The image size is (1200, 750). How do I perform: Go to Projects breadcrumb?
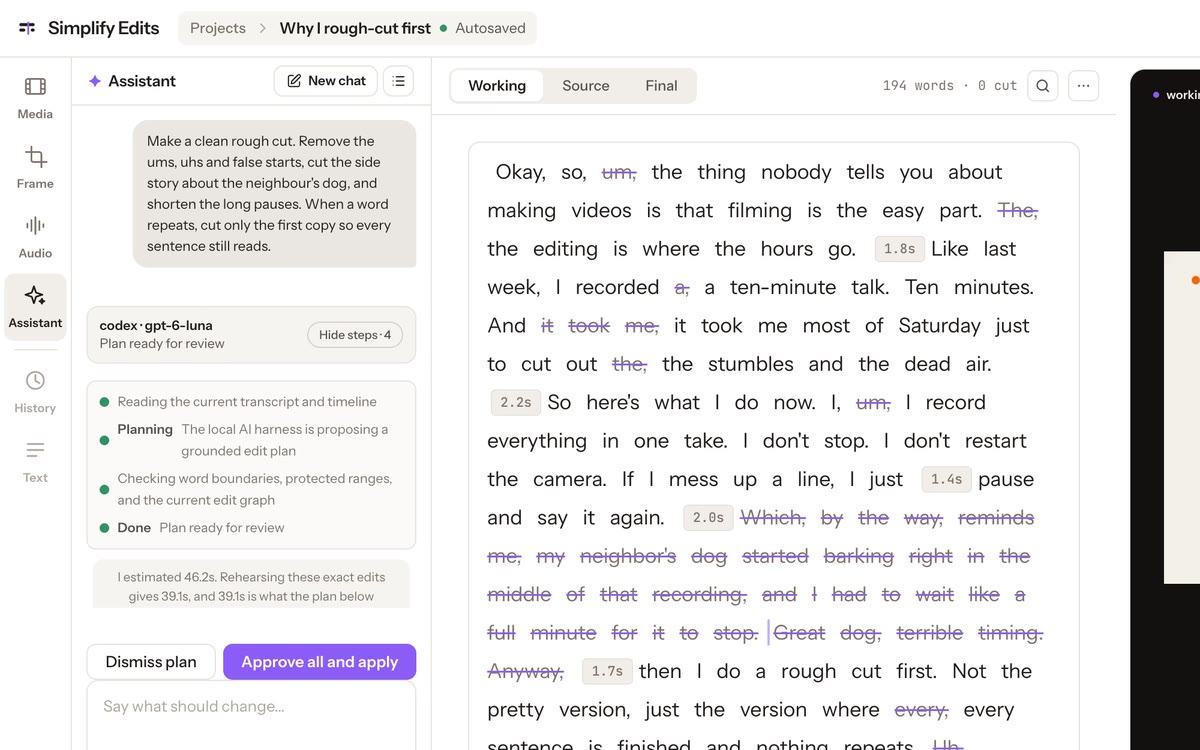(x=218, y=28)
